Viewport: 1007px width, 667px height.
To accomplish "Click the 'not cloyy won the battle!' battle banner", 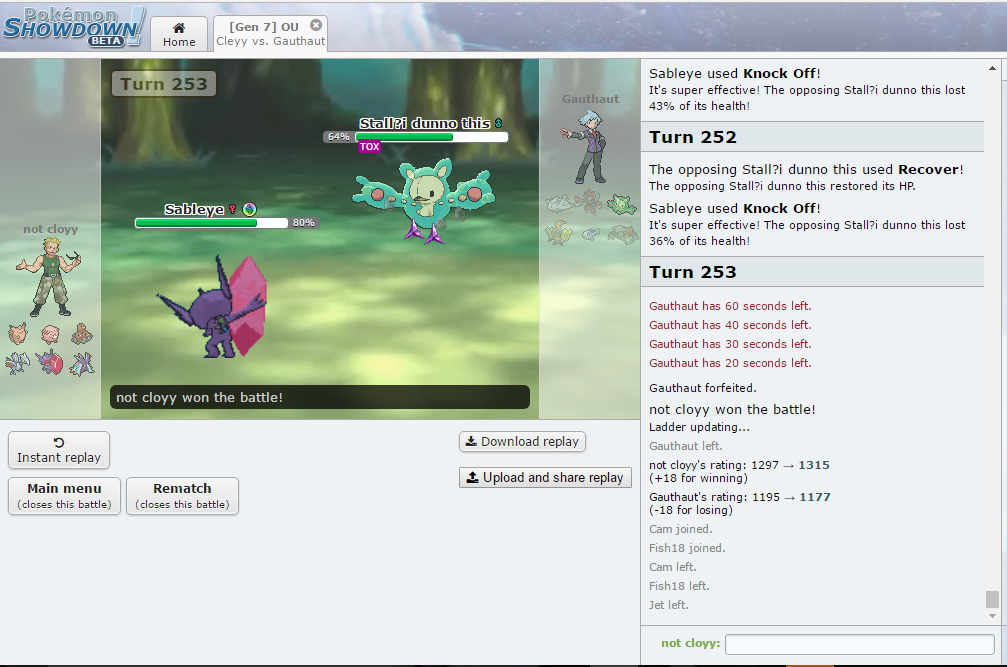I will (x=320, y=397).
